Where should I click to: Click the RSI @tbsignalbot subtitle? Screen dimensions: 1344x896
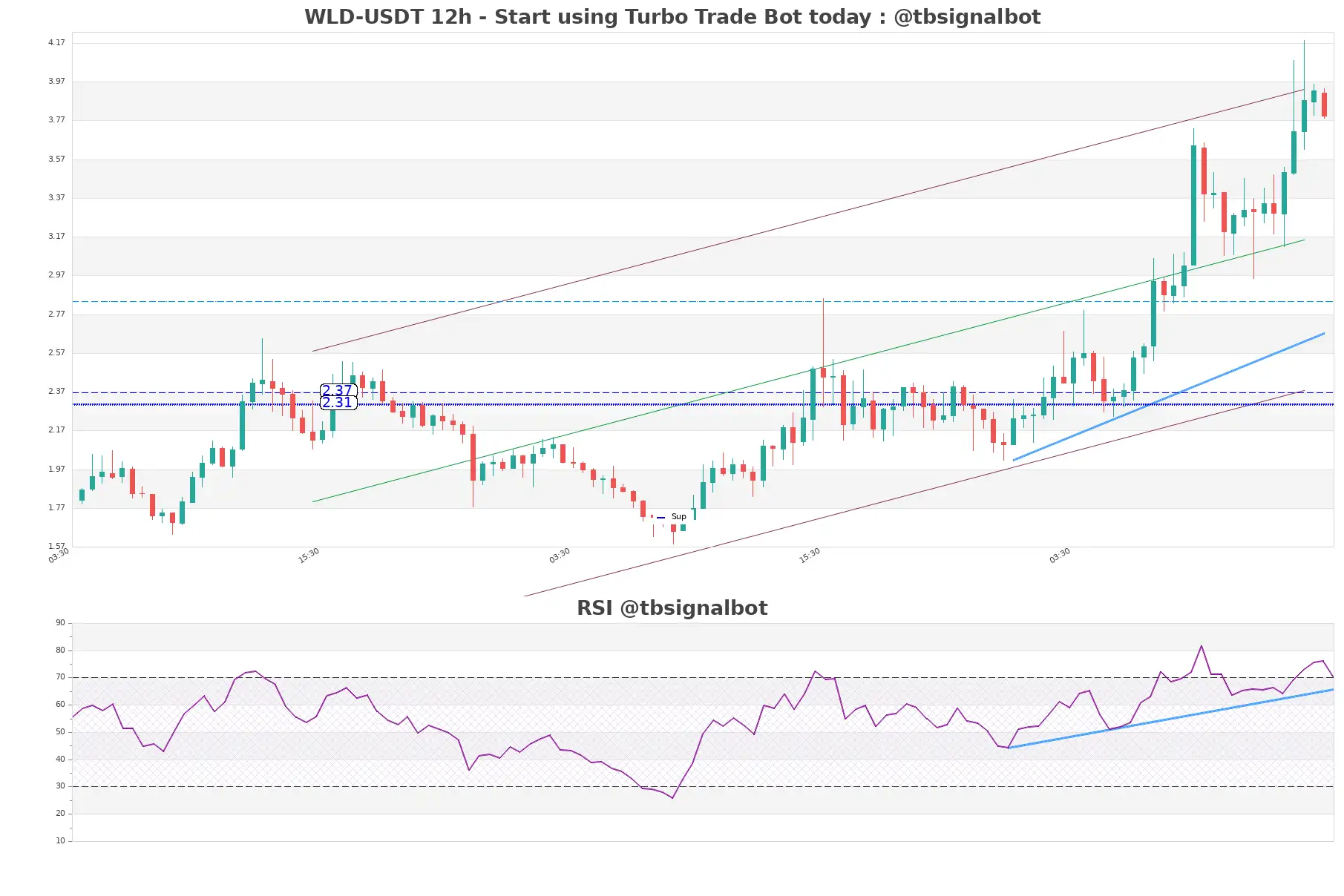[x=672, y=608]
